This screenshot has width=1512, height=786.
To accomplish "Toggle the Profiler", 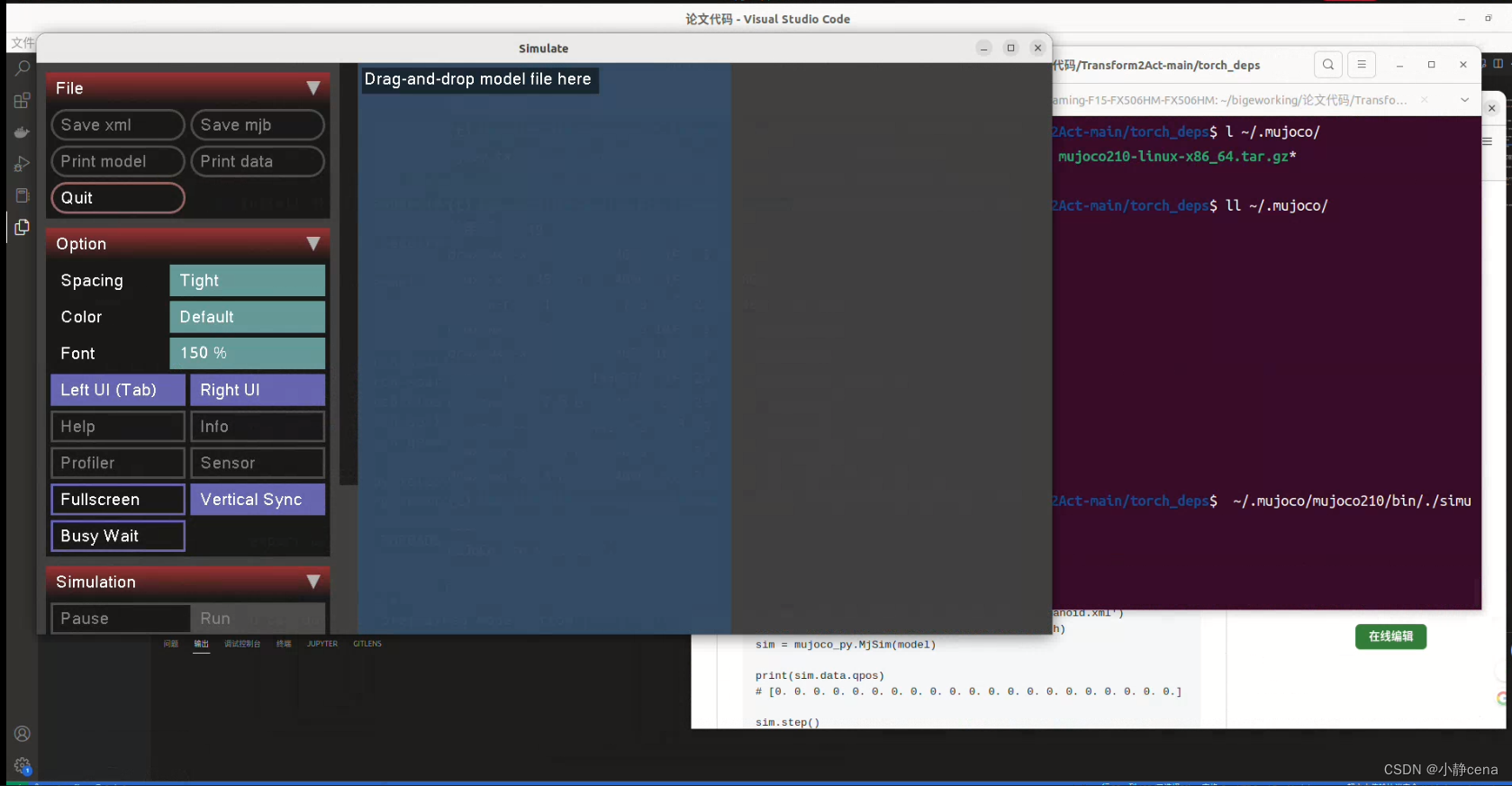I will [118, 463].
